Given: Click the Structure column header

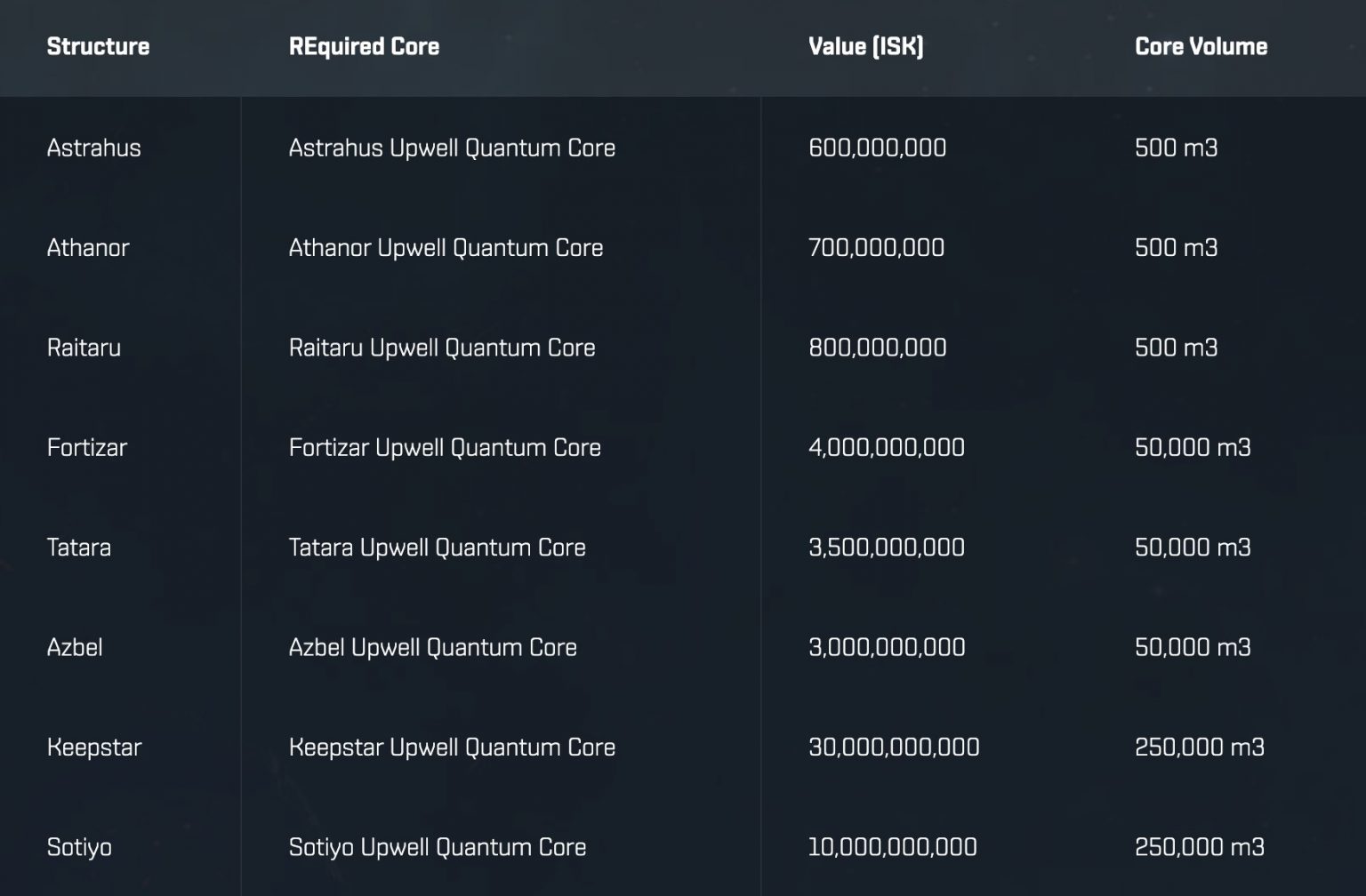Looking at the screenshot, I should (98, 46).
